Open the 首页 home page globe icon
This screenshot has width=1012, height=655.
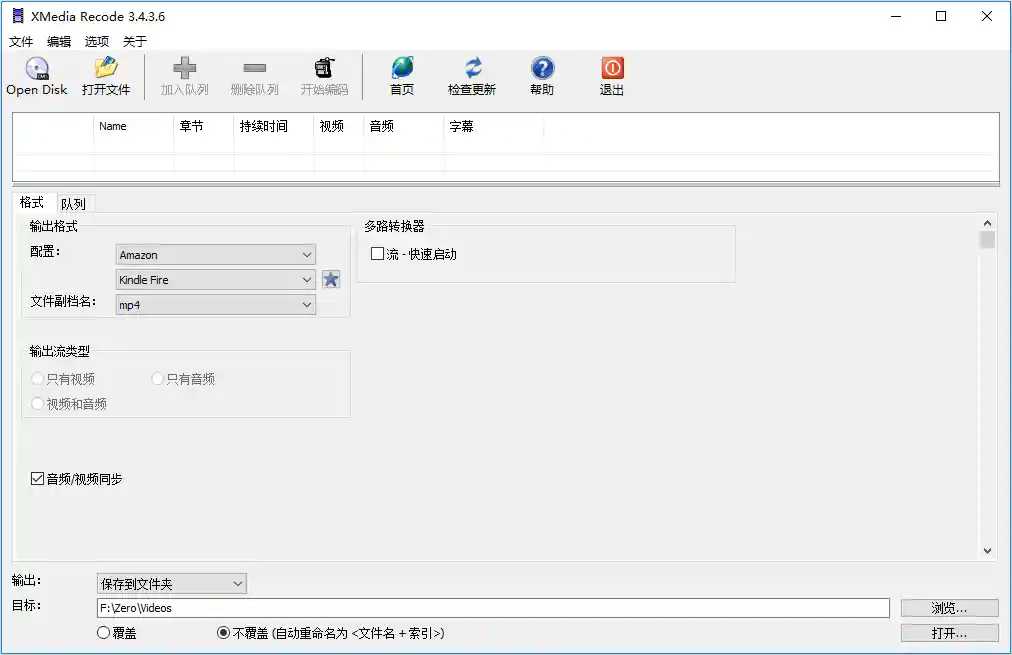[402, 68]
